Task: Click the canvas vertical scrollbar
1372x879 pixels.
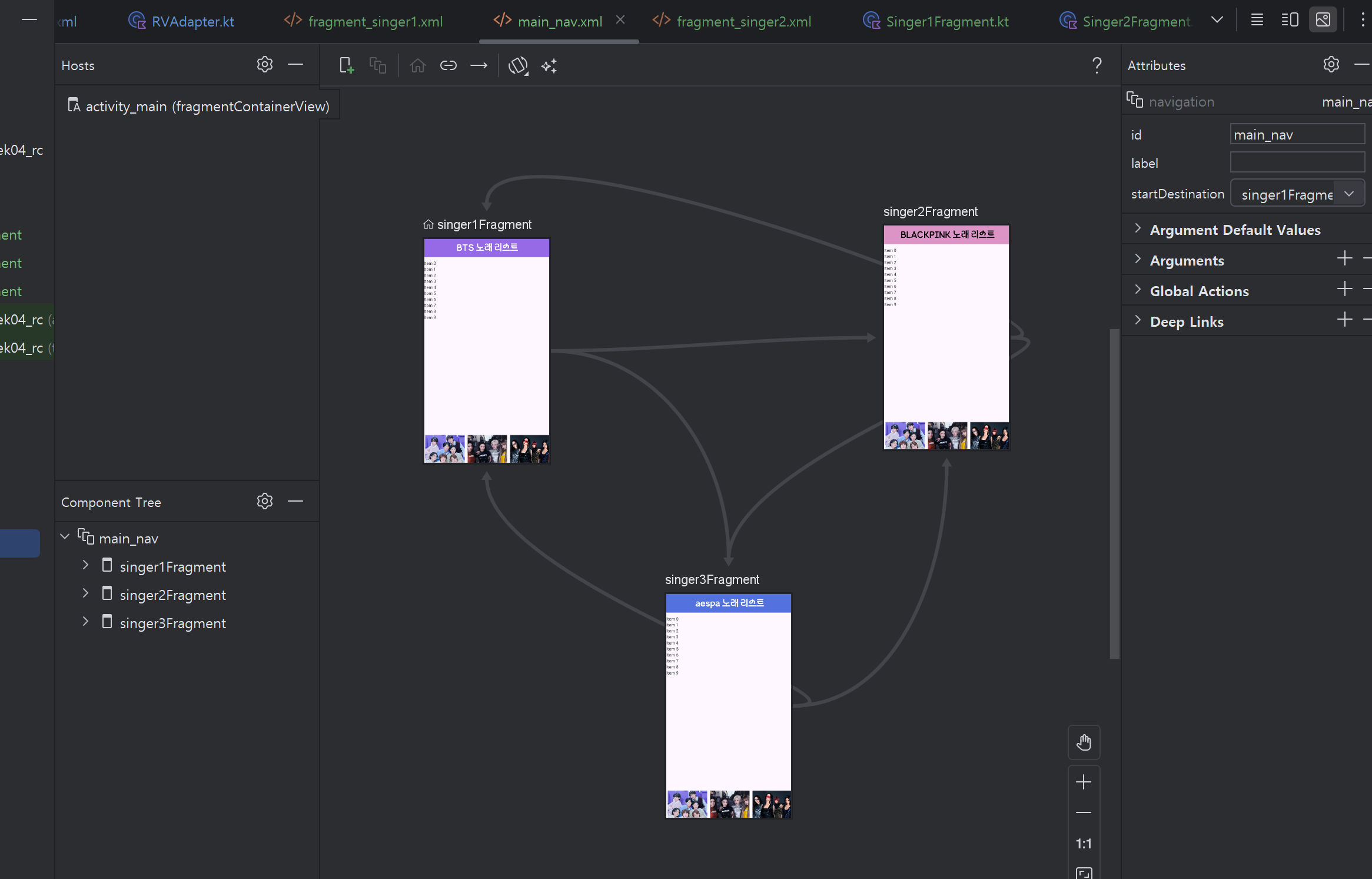Action: click(x=1114, y=493)
